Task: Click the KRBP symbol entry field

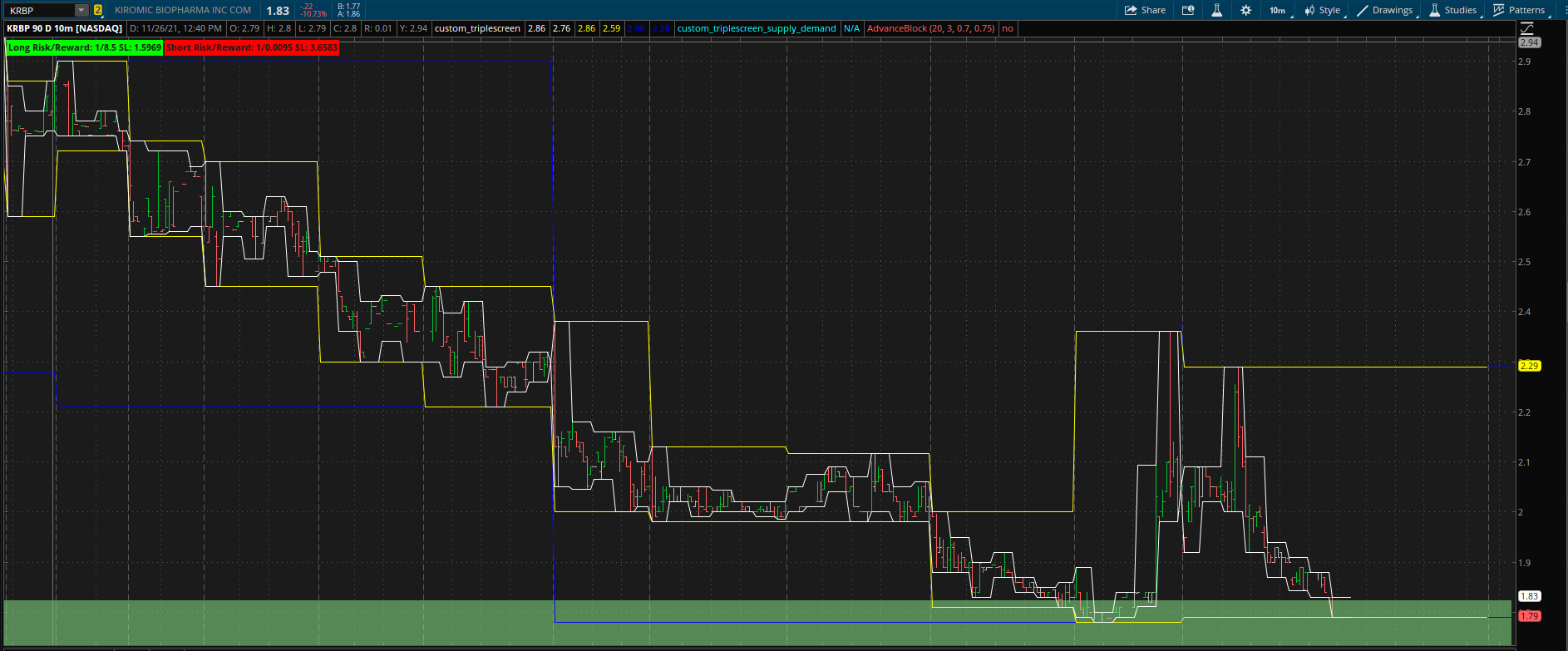Action: click(39, 10)
